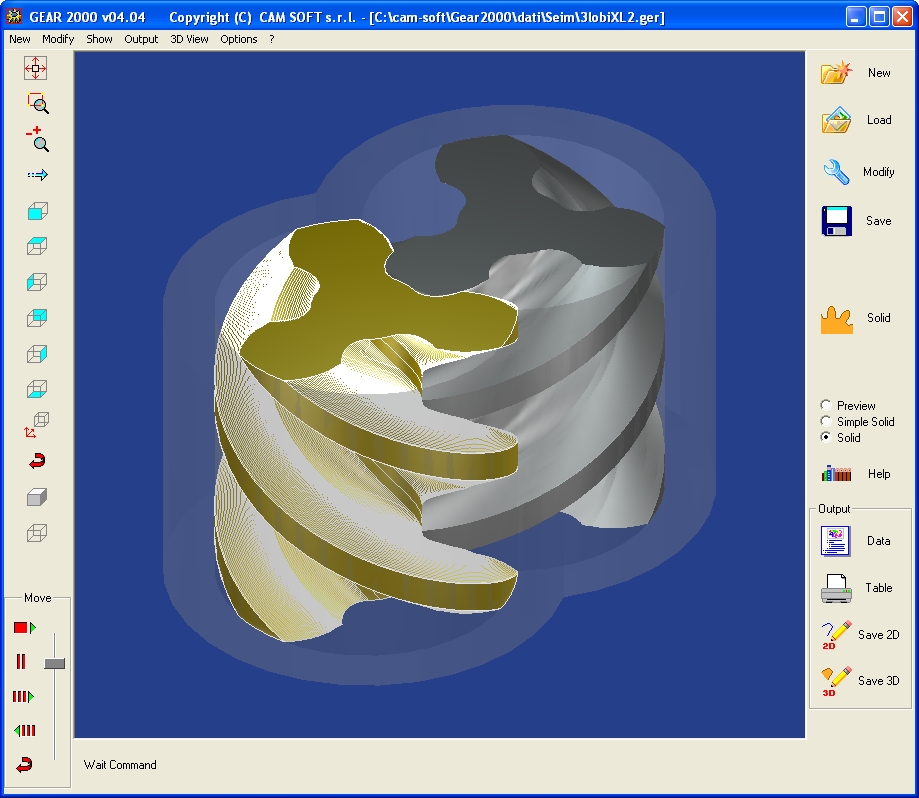The image size is (919, 798).
Task: Pause the animation in Move panel
Action: click(21, 662)
